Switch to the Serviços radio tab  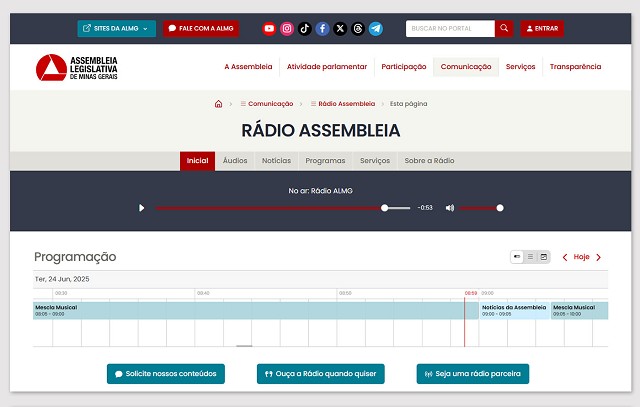pyautogui.click(x=375, y=161)
